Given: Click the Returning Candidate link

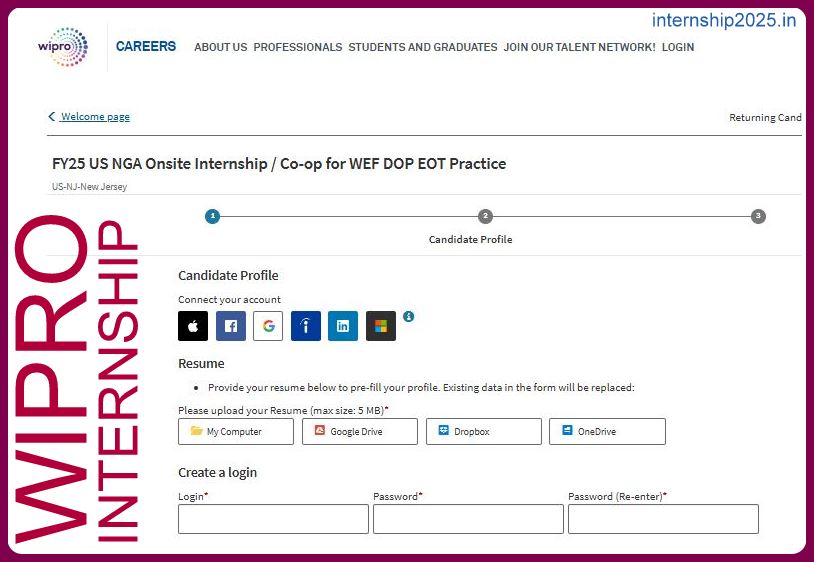Looking at the screenshot, I should pyautogui.click(x=765, y=117).
